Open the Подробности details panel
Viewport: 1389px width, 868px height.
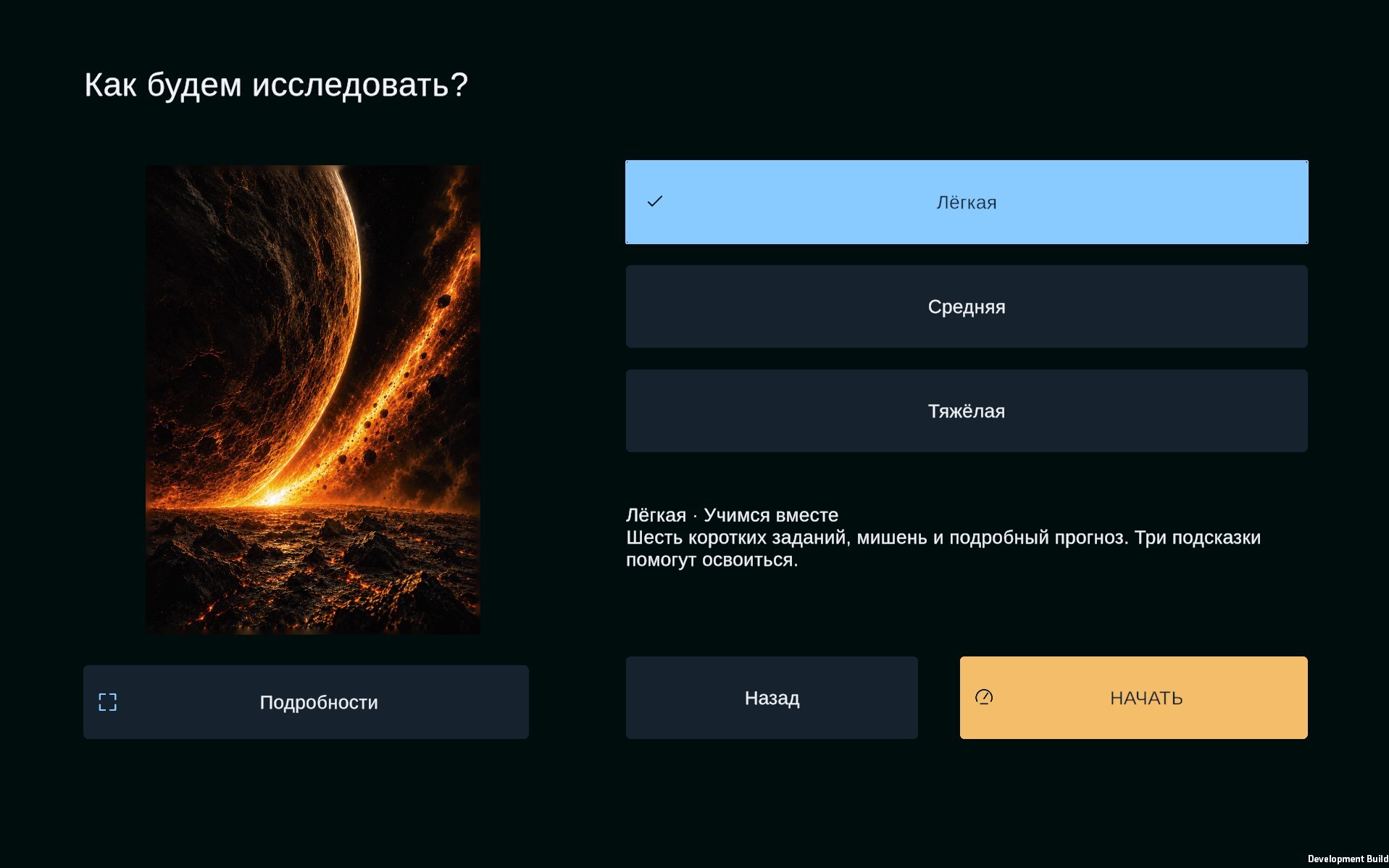306,702
